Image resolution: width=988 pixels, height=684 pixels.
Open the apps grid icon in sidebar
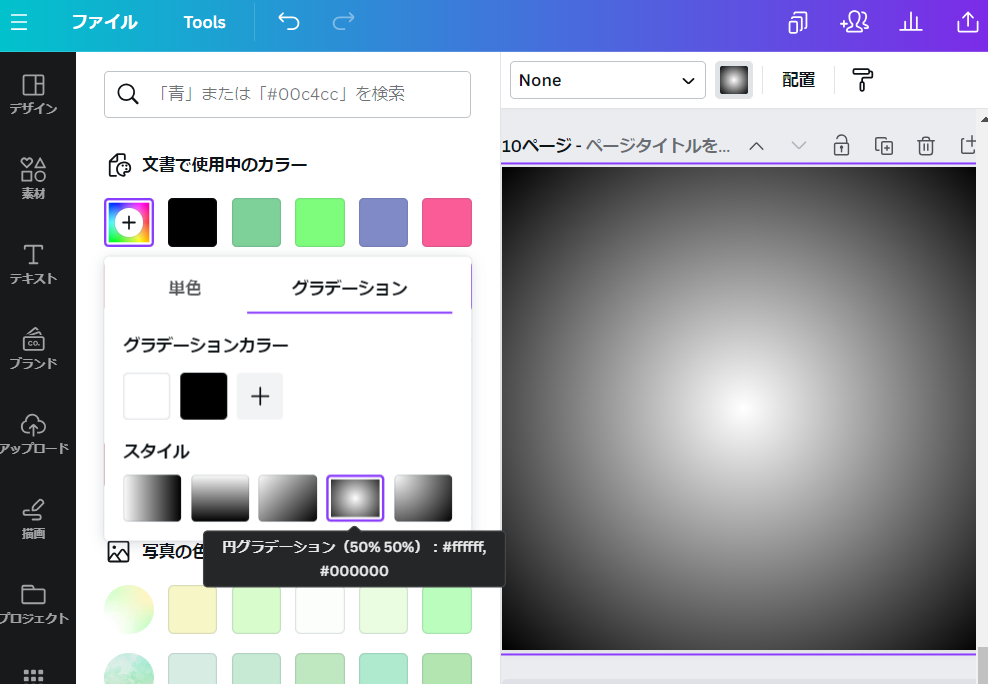33,675
